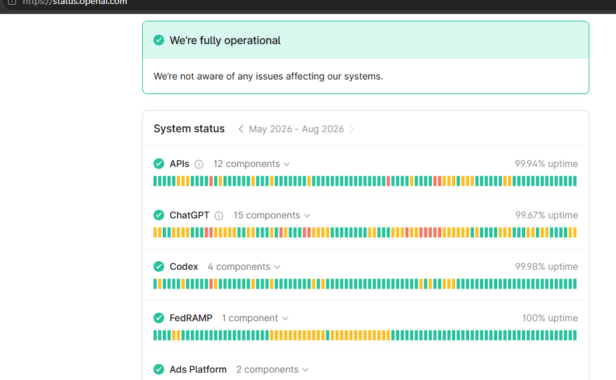Click the '99.98% uptime' Codex value
The width and height of the screenshot is (616, 380).
pyautogui.click(x=546, y=266)
